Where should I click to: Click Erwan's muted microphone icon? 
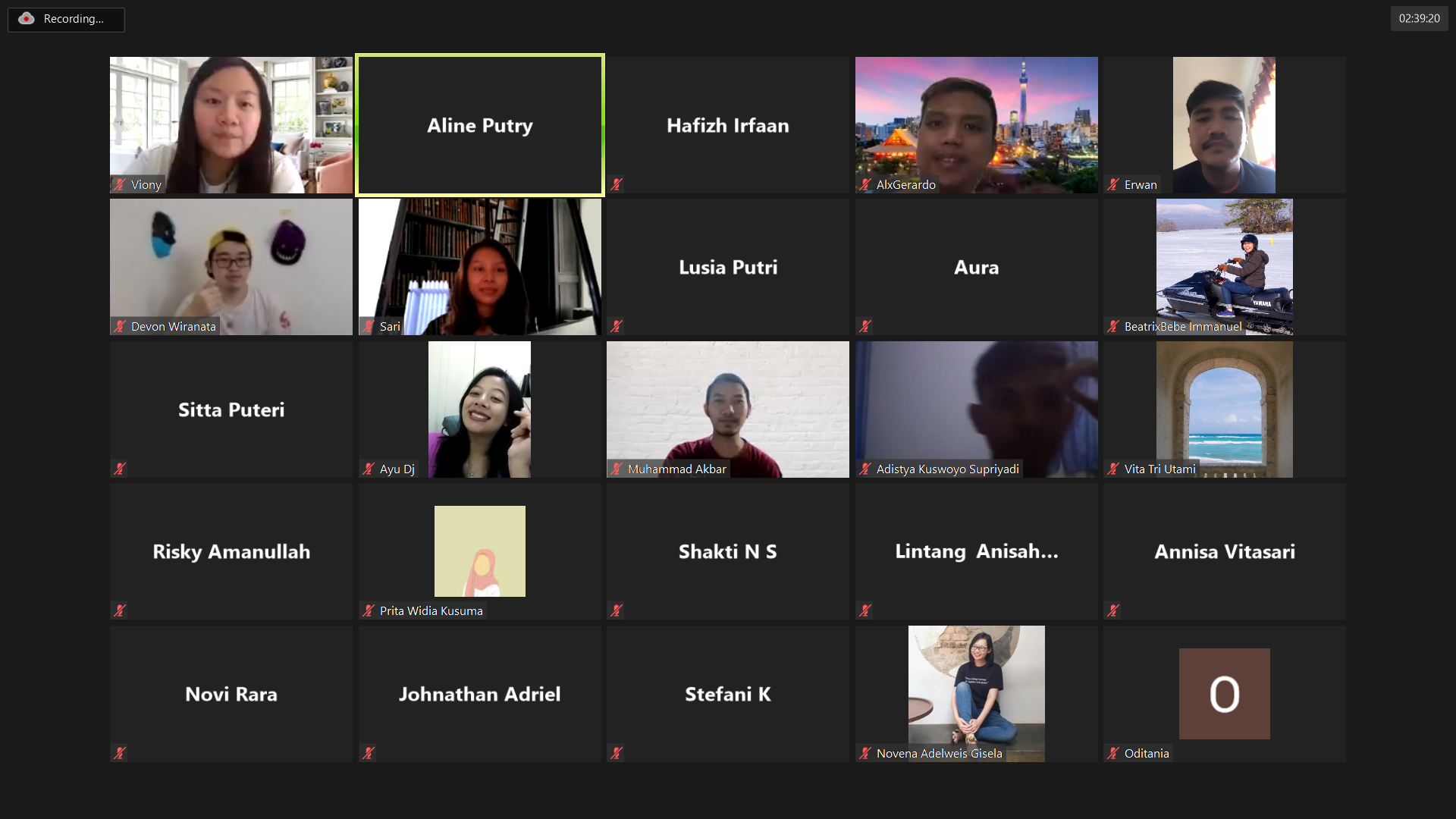(x=1113, y=184)
